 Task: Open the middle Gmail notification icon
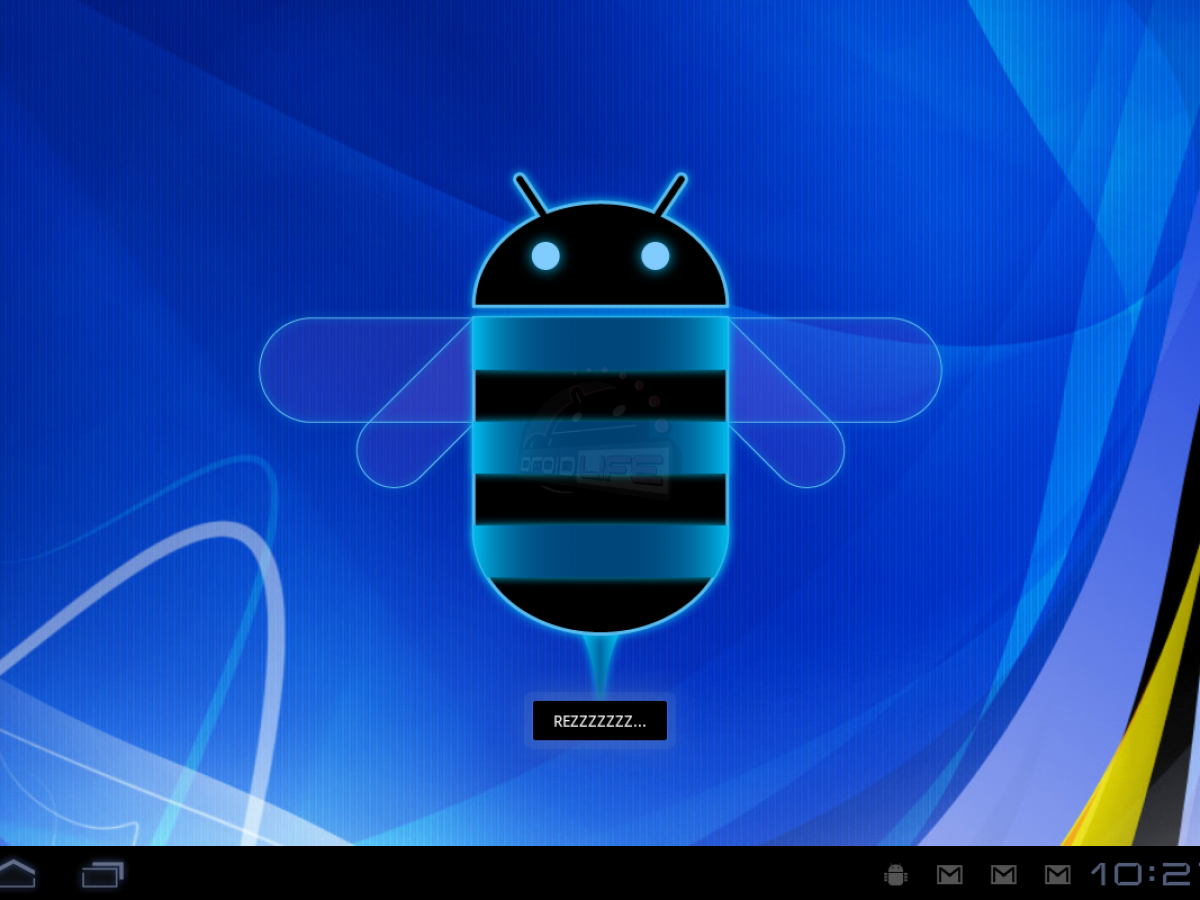pos(1003,875)
